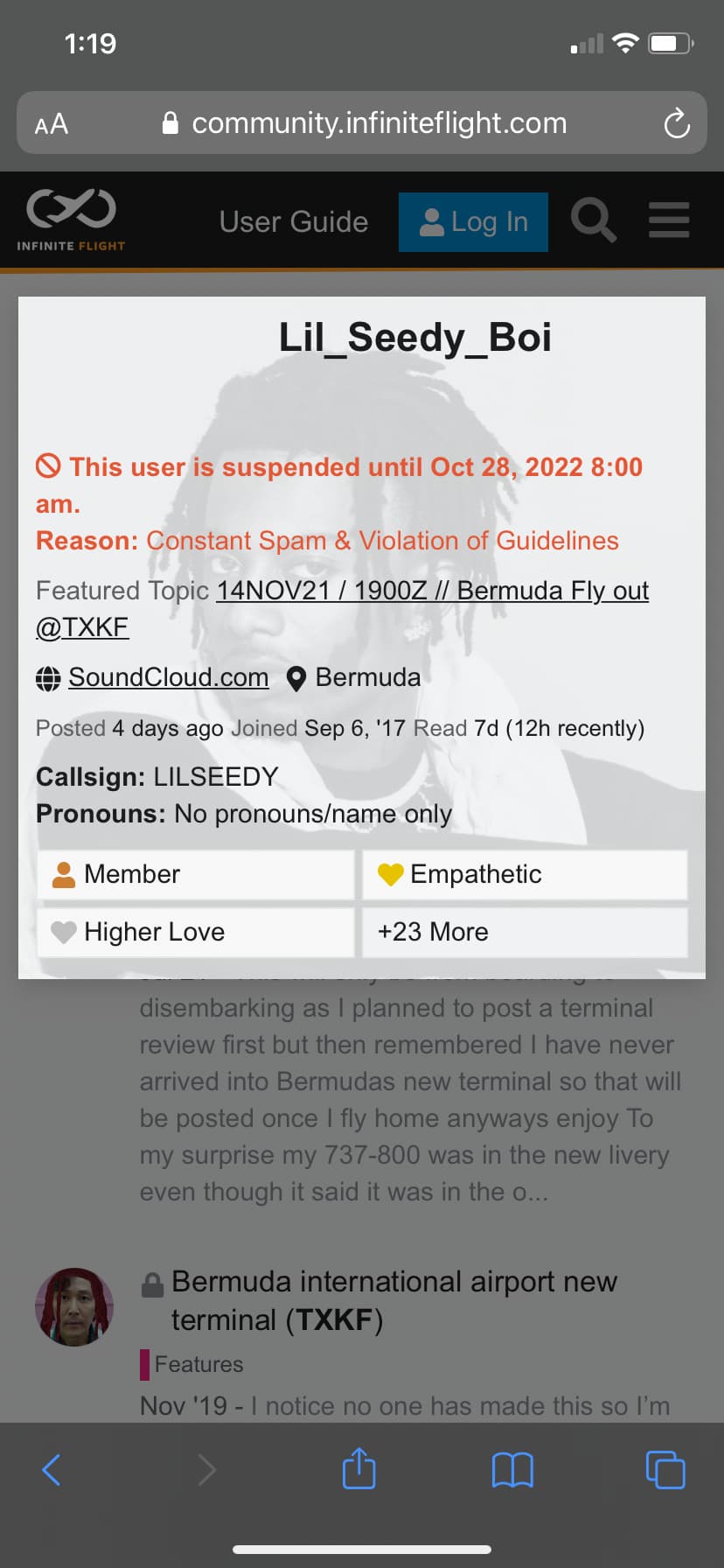Reload the page in Safari
724x1568 pixels.
pyautogui.click(x=676, y=123)
